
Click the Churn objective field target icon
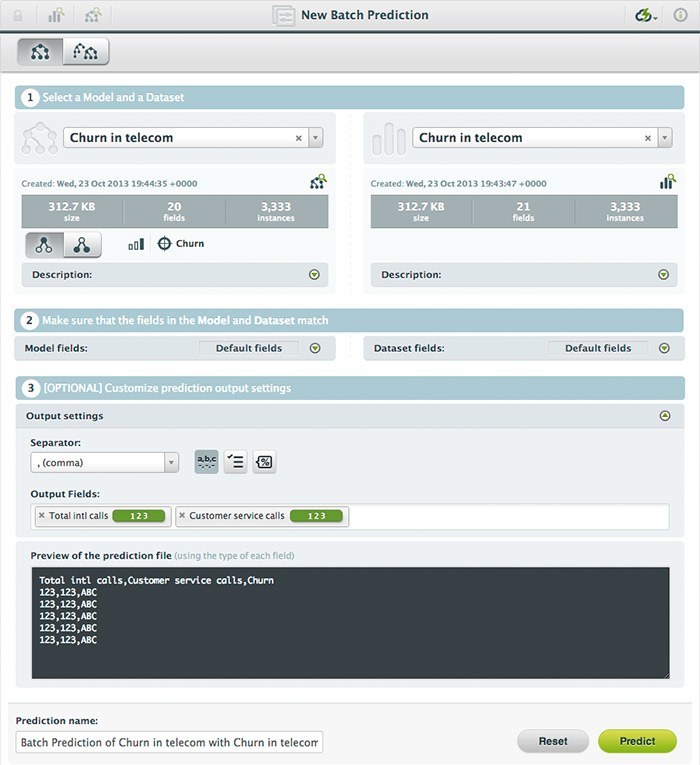[165, 243]
